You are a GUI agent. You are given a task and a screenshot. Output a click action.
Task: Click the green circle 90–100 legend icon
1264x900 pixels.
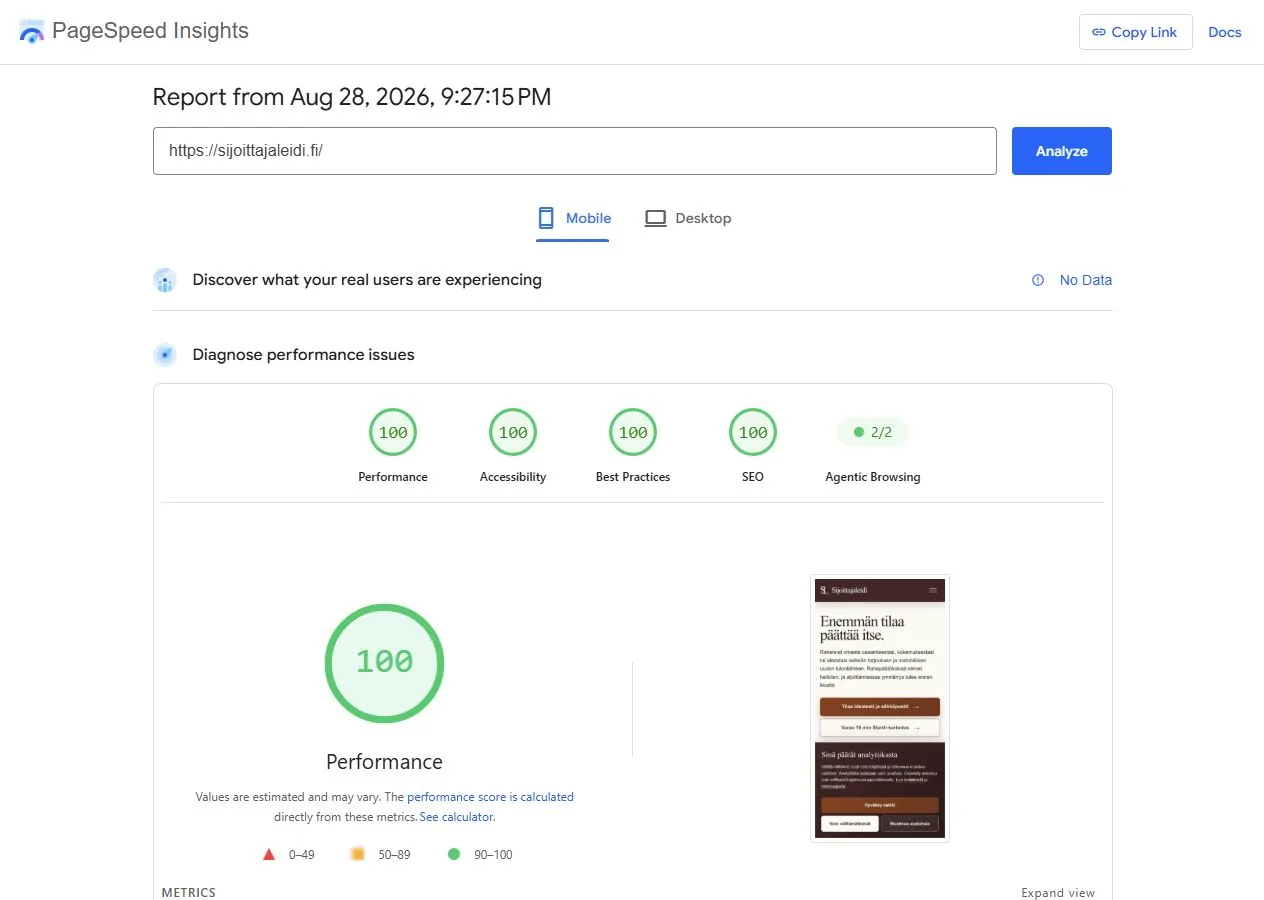point(454,854)
